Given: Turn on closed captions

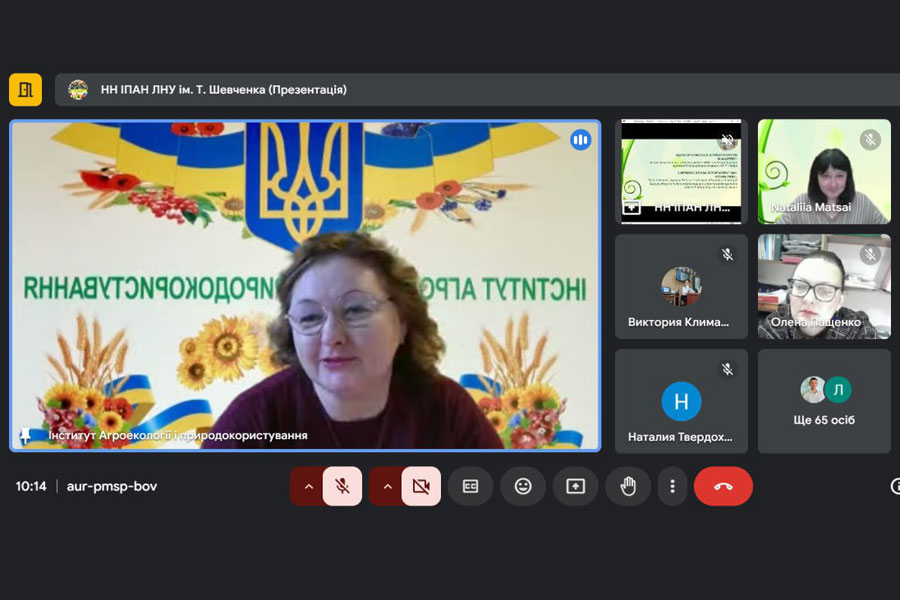Looking at the screenshot, I should (470, 486).
